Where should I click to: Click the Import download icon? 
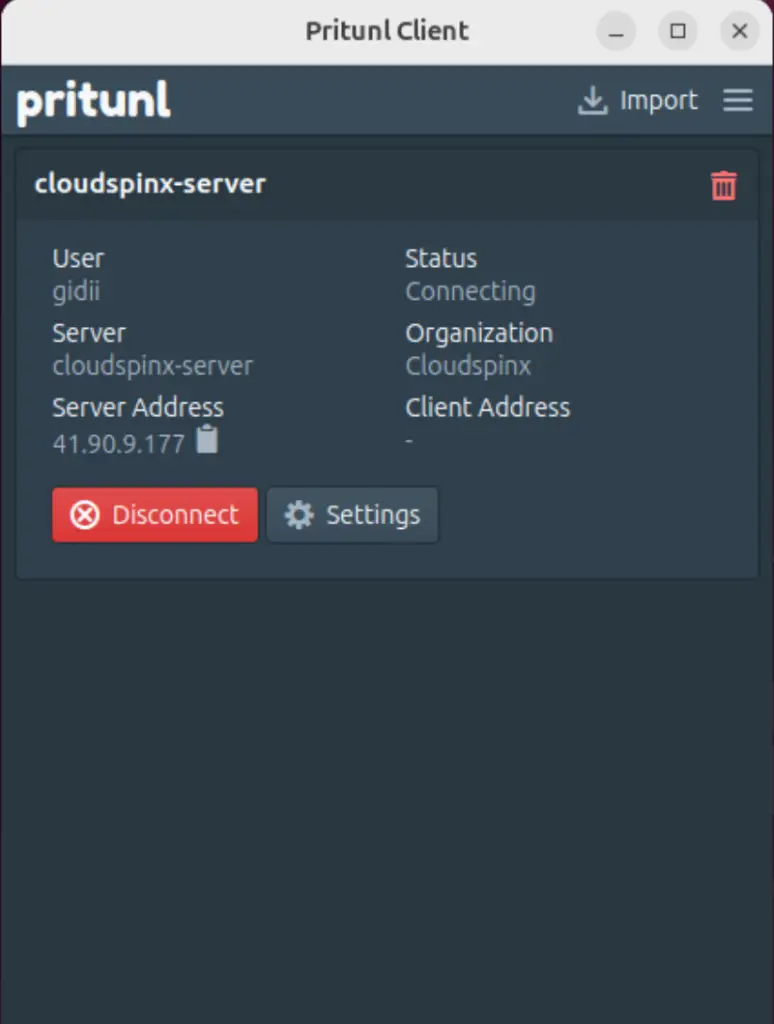(x=592, y=101)
